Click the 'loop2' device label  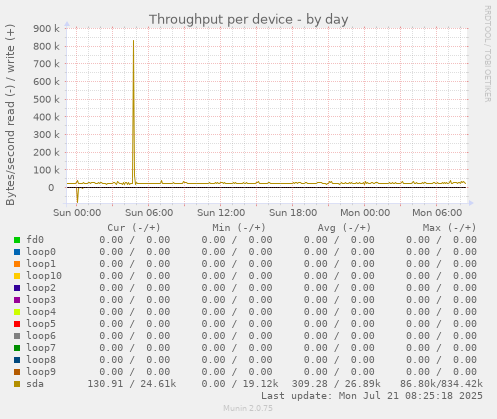[x=41, y=288]
